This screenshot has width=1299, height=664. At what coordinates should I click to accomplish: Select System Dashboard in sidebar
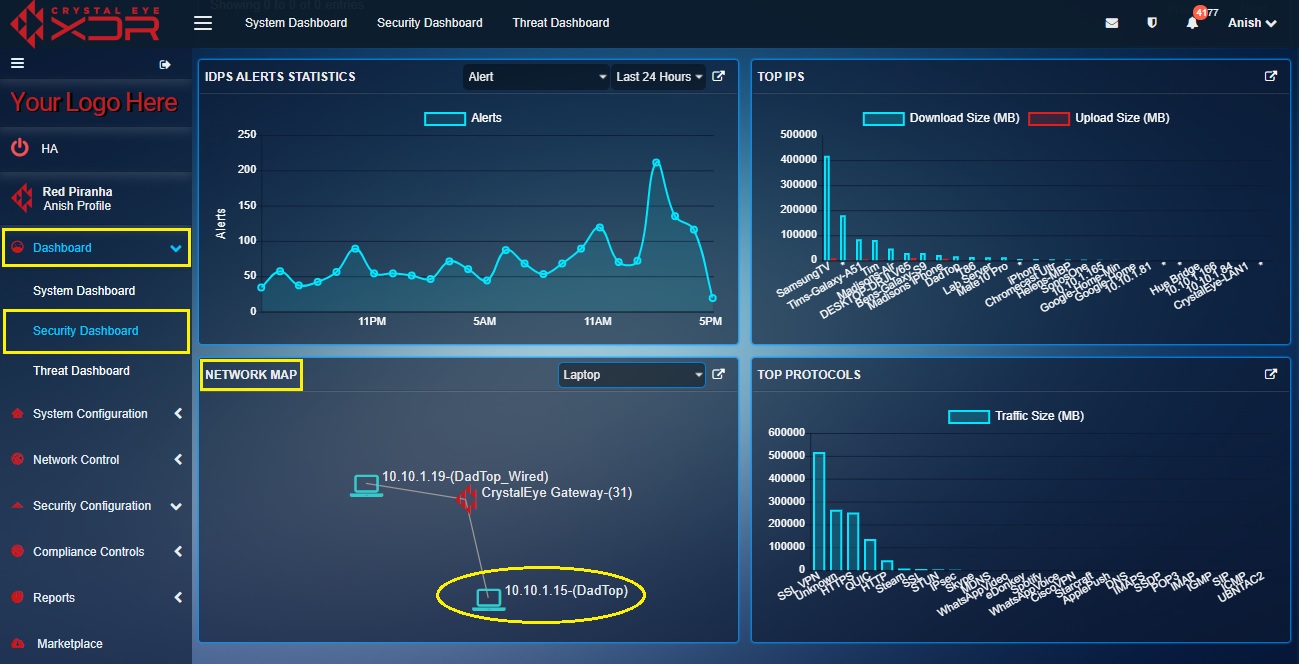click(x=84, y=291)
